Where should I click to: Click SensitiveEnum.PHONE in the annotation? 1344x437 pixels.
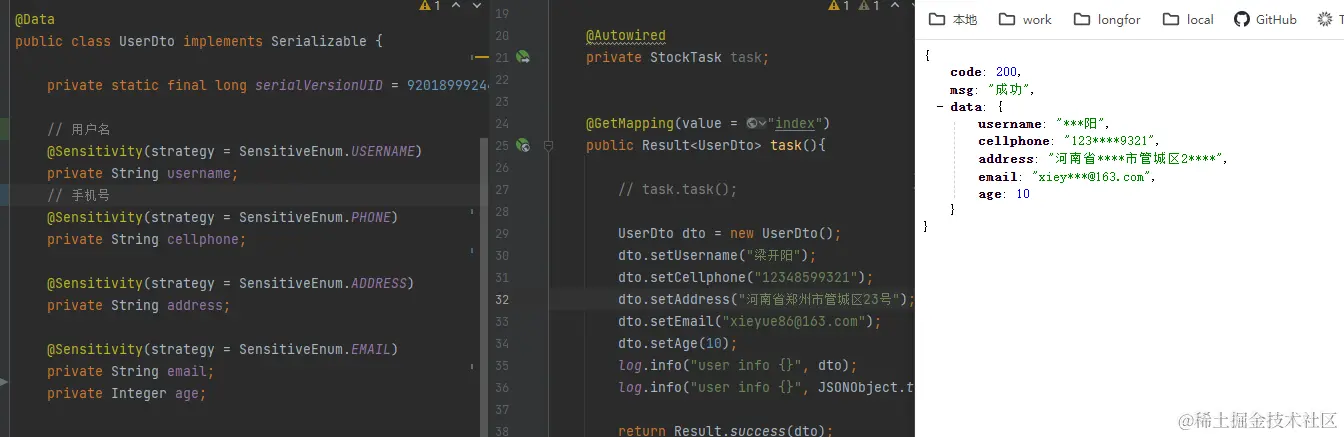tap(315, 217)
